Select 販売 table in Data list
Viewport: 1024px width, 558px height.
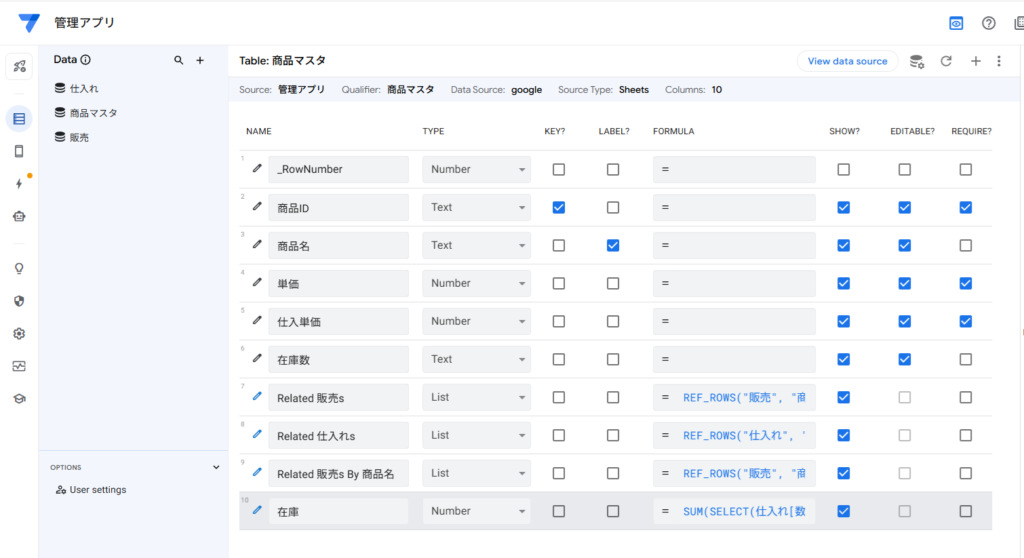click(x=79, y=137)
